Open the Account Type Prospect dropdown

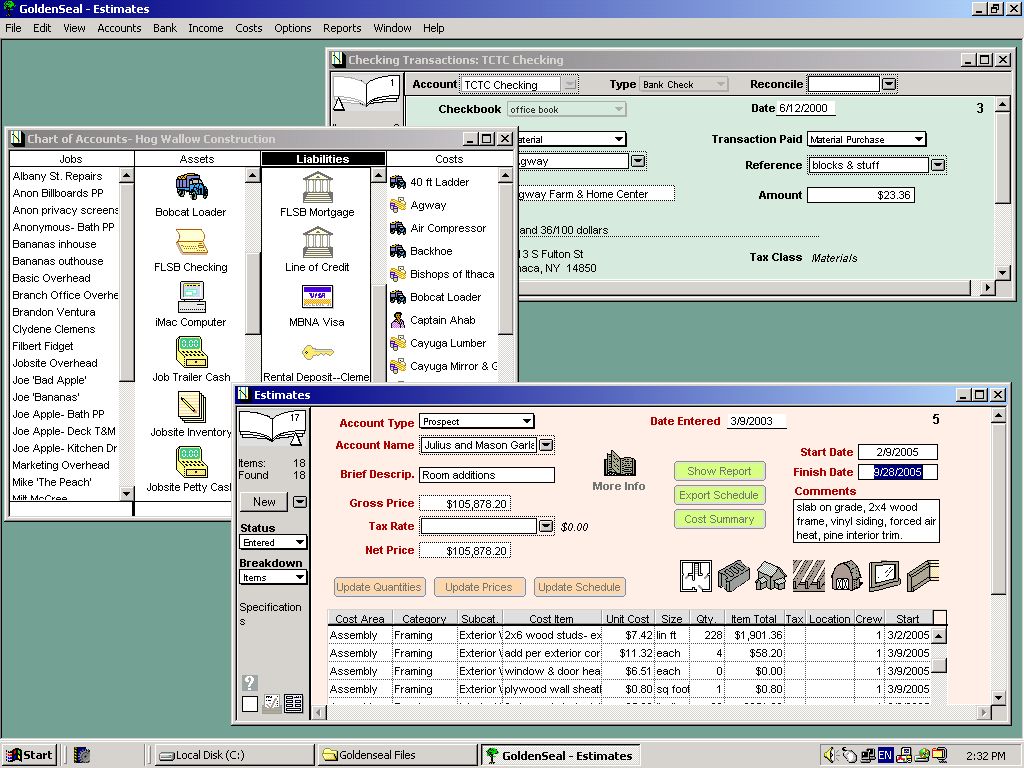pos(476,421)
